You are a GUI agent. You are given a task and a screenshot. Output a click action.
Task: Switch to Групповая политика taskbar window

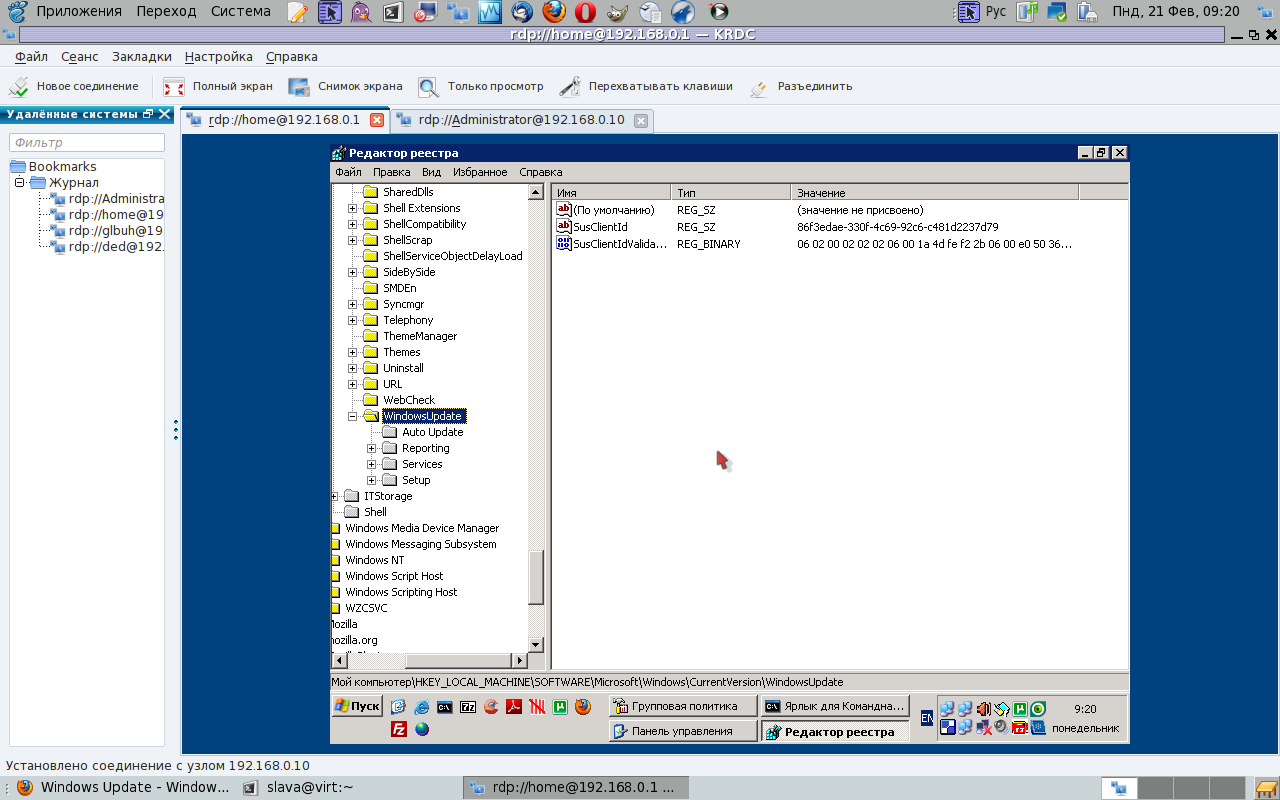[683, 706]
